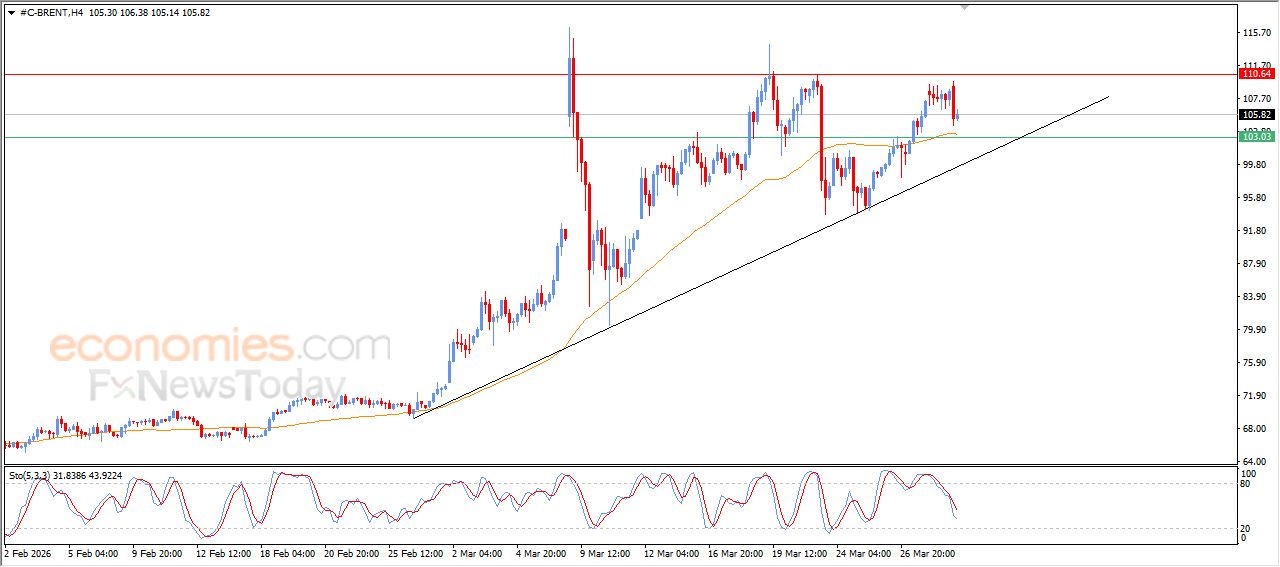Click the 64.00 price scale label
1280x567 pixels.
click(1255, 461)
